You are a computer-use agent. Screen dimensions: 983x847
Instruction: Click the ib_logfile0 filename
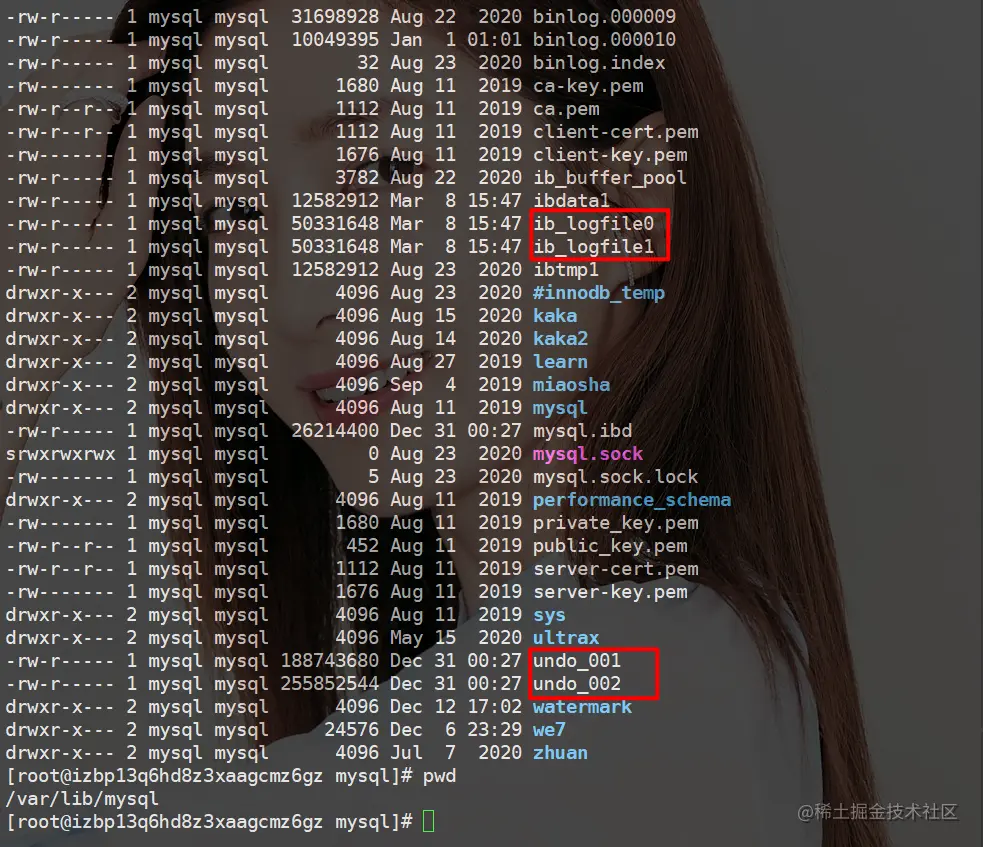(593, 224)
